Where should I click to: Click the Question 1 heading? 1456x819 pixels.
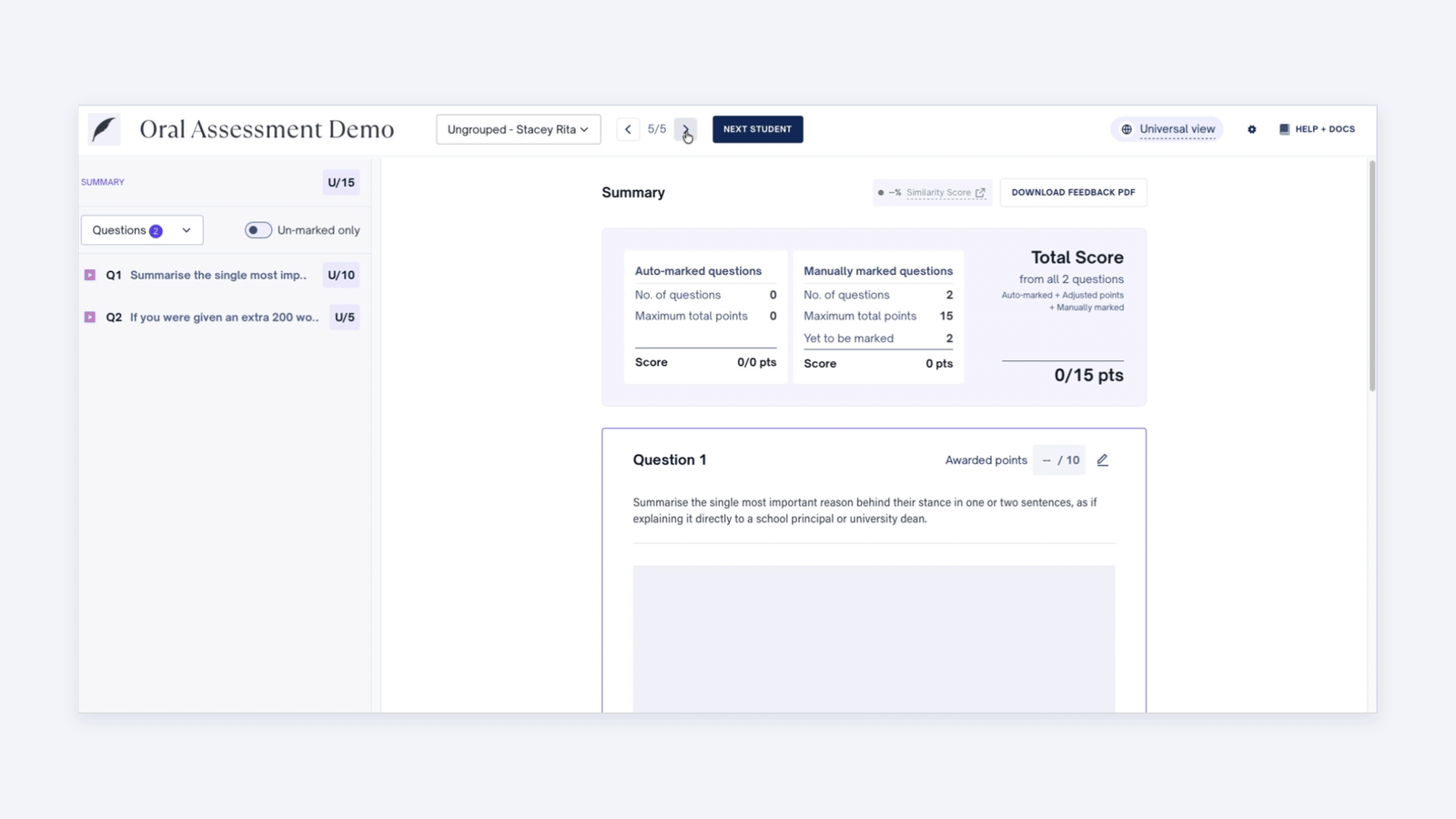click(x=670, y=460)
